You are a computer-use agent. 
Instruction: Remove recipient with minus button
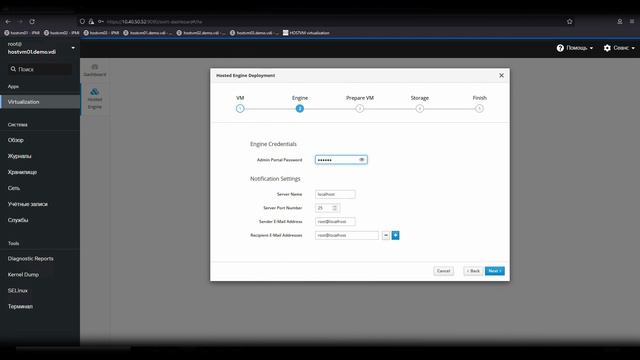click(x=386, y=236)
